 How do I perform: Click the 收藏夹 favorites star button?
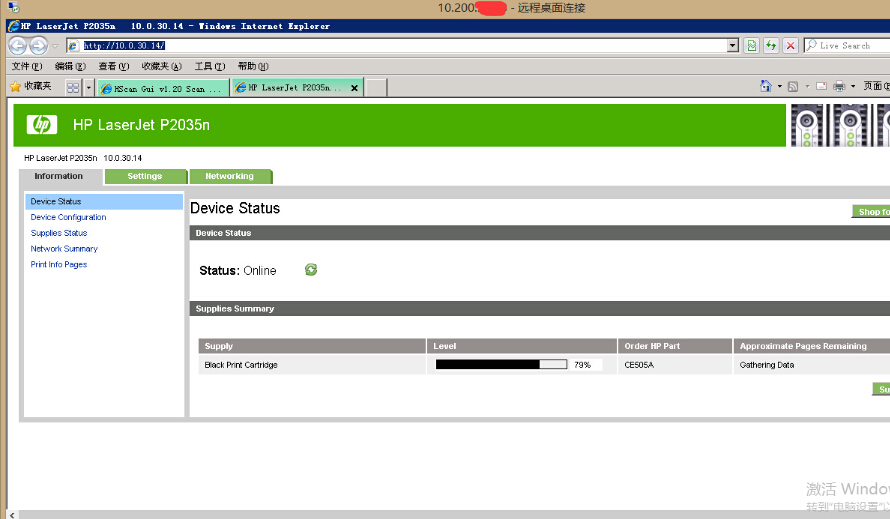pyautogui.click(x=31, y=86)
